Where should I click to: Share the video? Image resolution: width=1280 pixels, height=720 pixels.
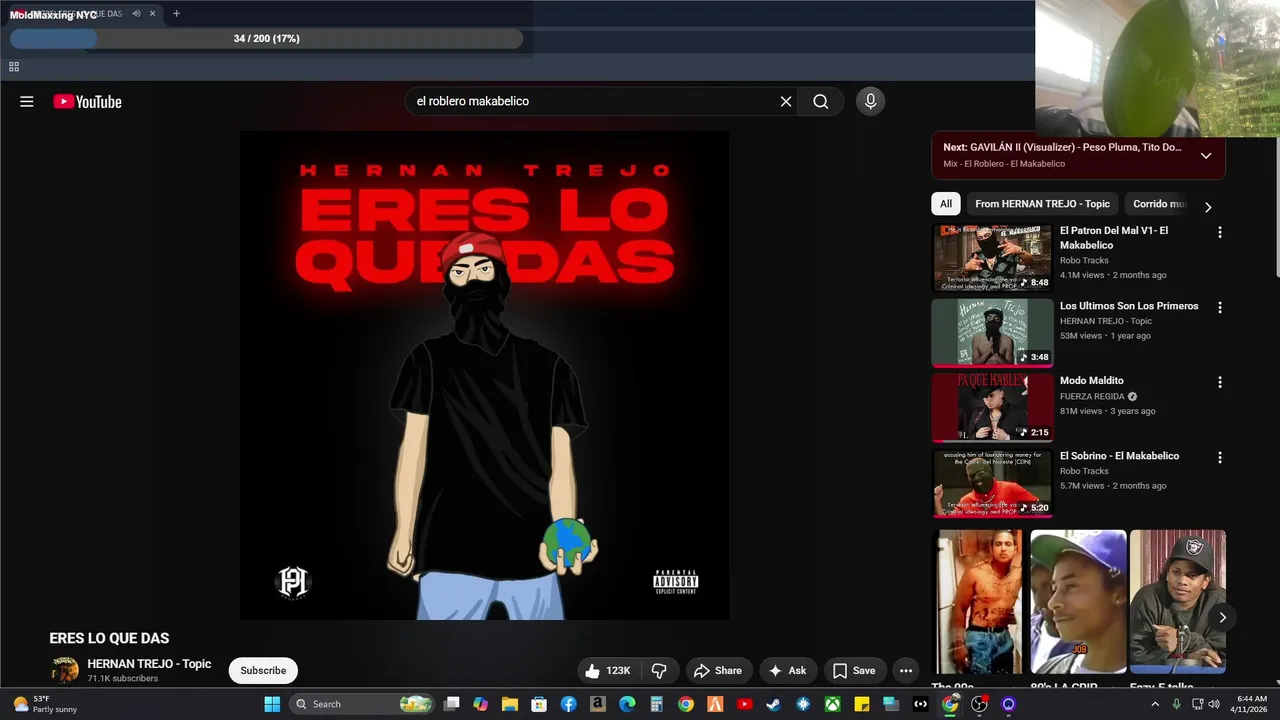coord(718,671)
